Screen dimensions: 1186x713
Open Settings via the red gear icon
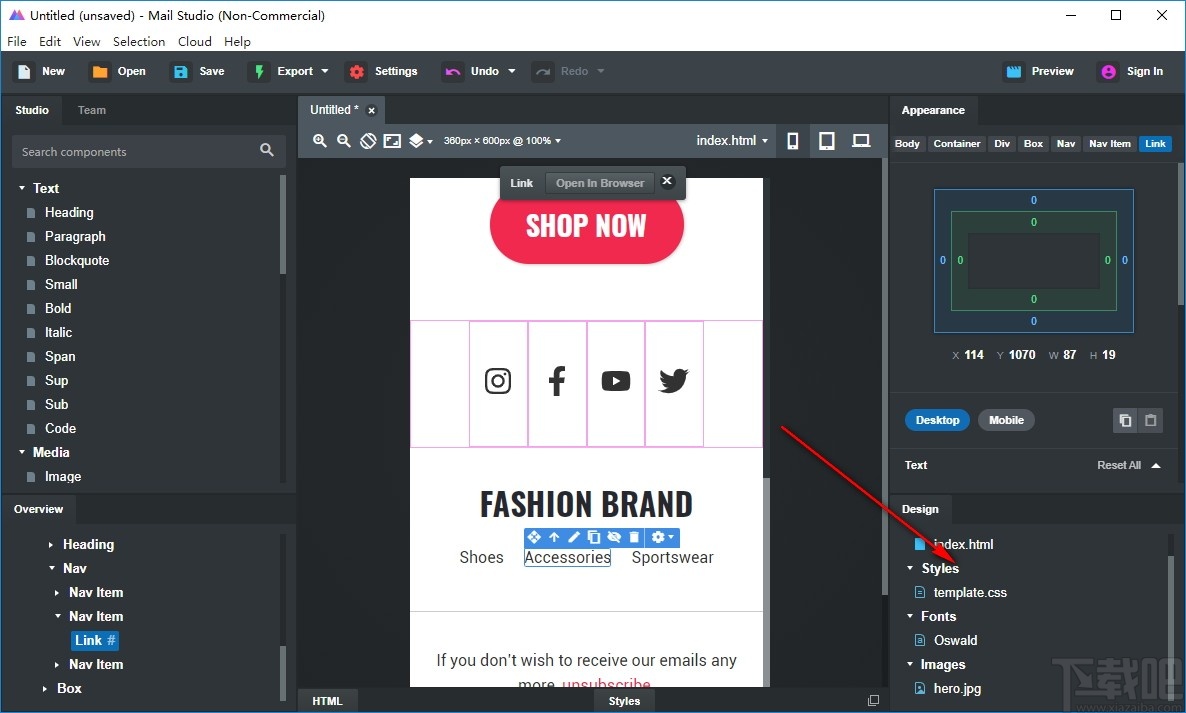coord(356,71)
